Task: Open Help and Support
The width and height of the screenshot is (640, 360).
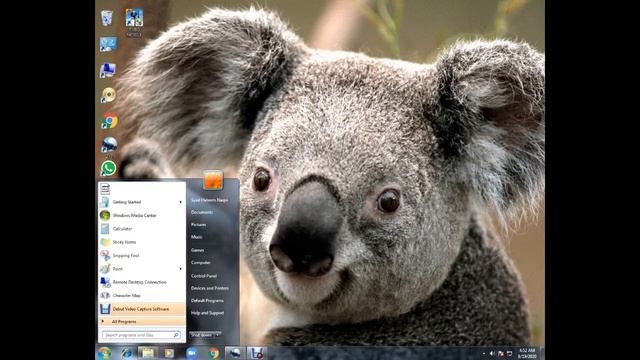Action: coord(207,313)
